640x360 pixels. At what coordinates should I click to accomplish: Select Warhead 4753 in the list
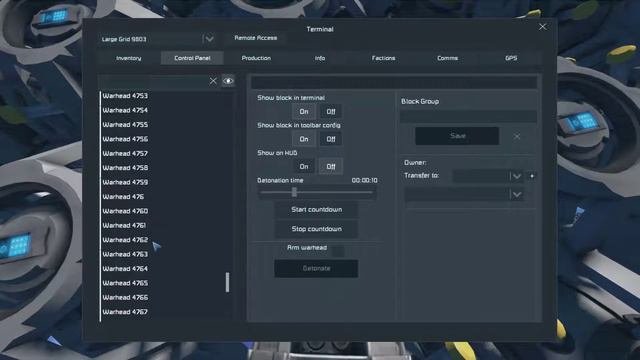click(x=125, y=96)
